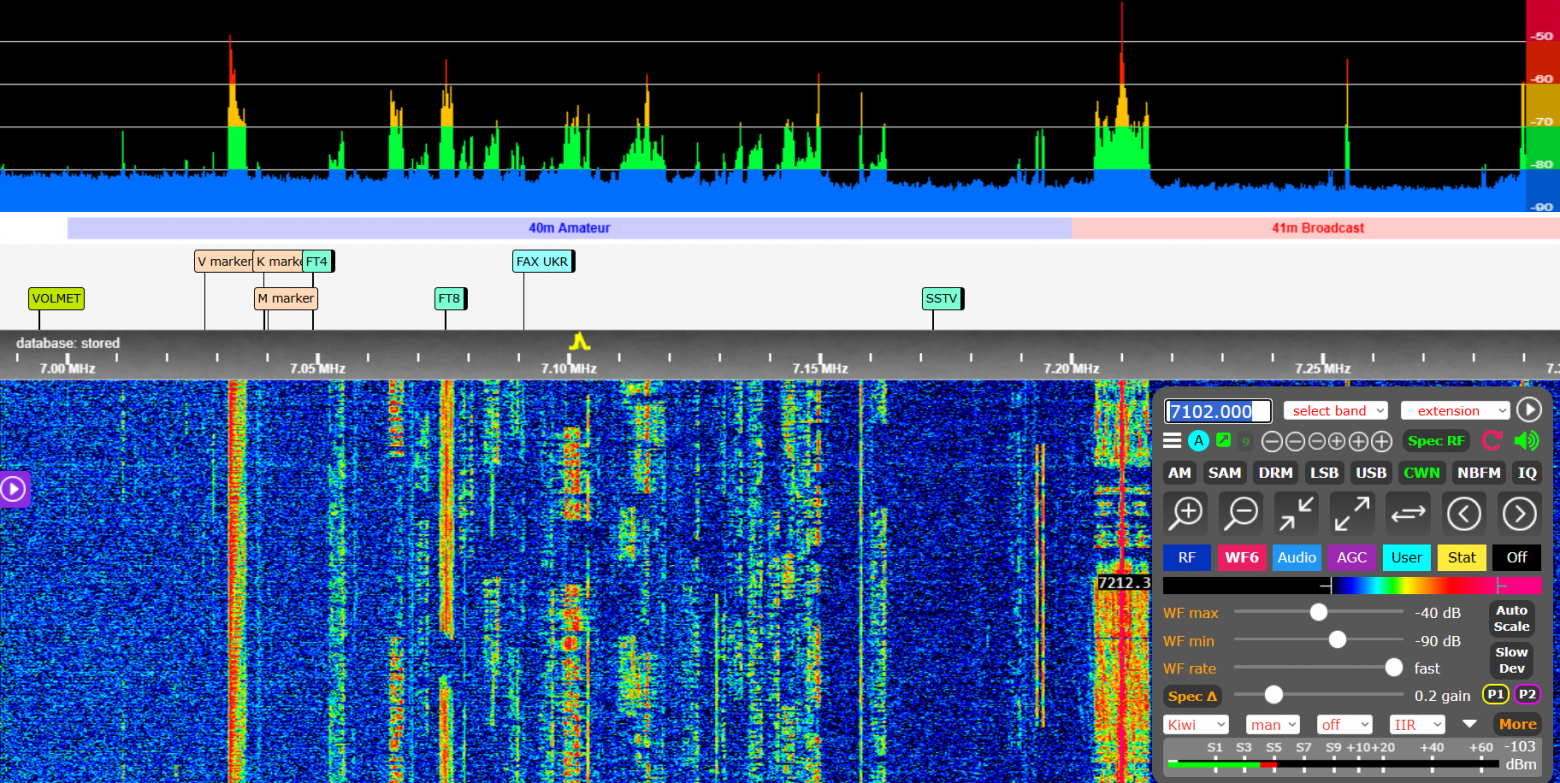Switch demodulation to USB mode
This screenshot has height=783, width=1560.
click(x=1371, y=472)
